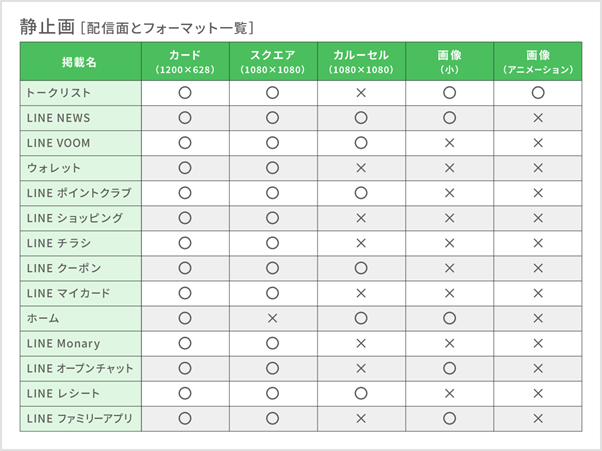This screenshot has width=602, height=451.
Task: Click the circle in LINE クーポン カルーセル column
Action: [x=361, y=267]
